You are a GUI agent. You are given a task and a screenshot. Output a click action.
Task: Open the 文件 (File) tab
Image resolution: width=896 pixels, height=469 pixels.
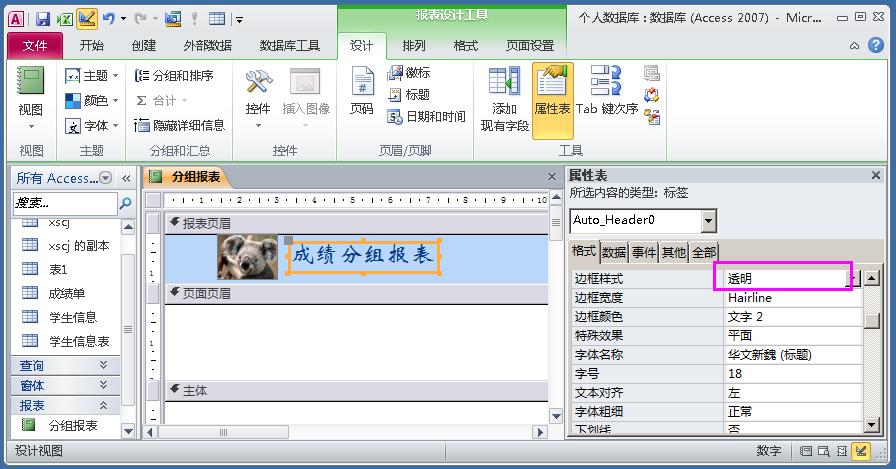click(35, 46)
